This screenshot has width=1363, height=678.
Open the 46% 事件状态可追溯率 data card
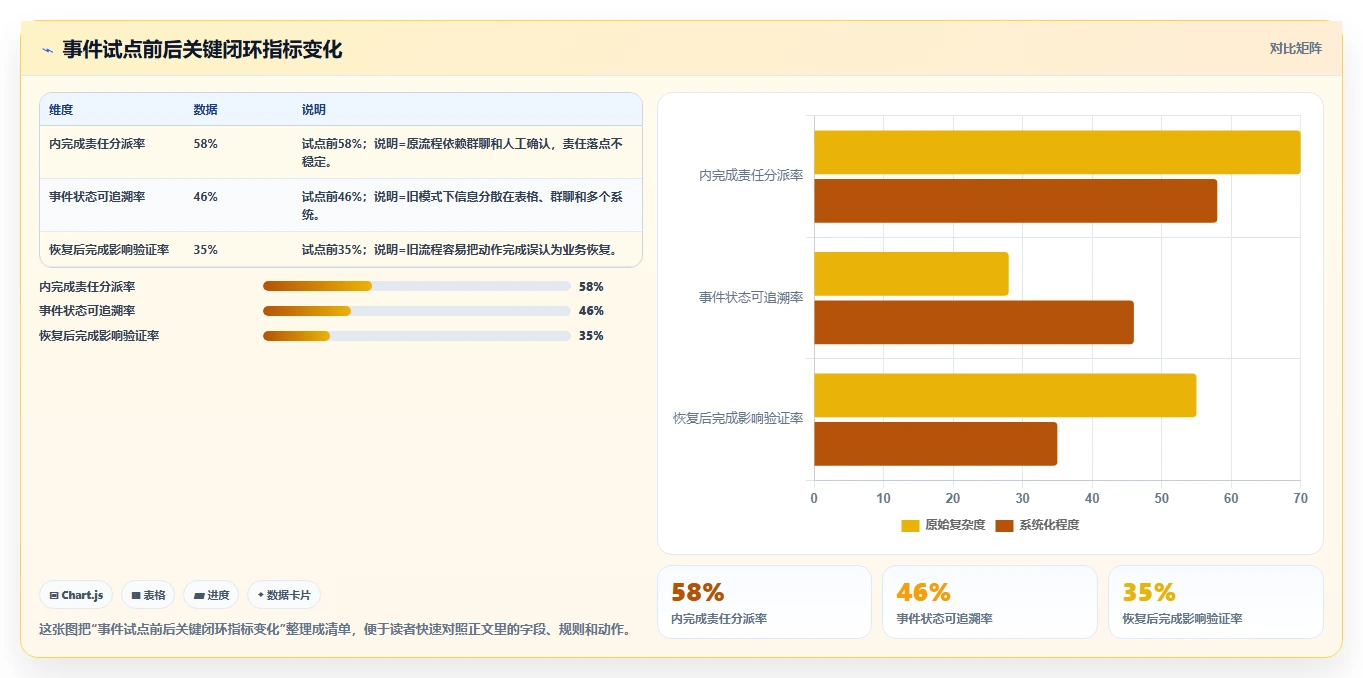tap(990, 602)
